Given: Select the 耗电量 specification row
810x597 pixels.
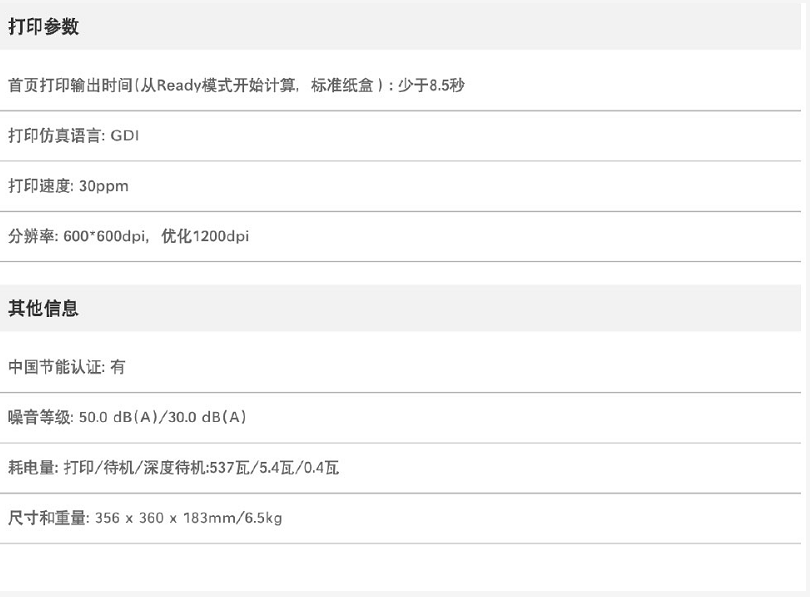Looking at the screenshot, I should click(400, 468).
